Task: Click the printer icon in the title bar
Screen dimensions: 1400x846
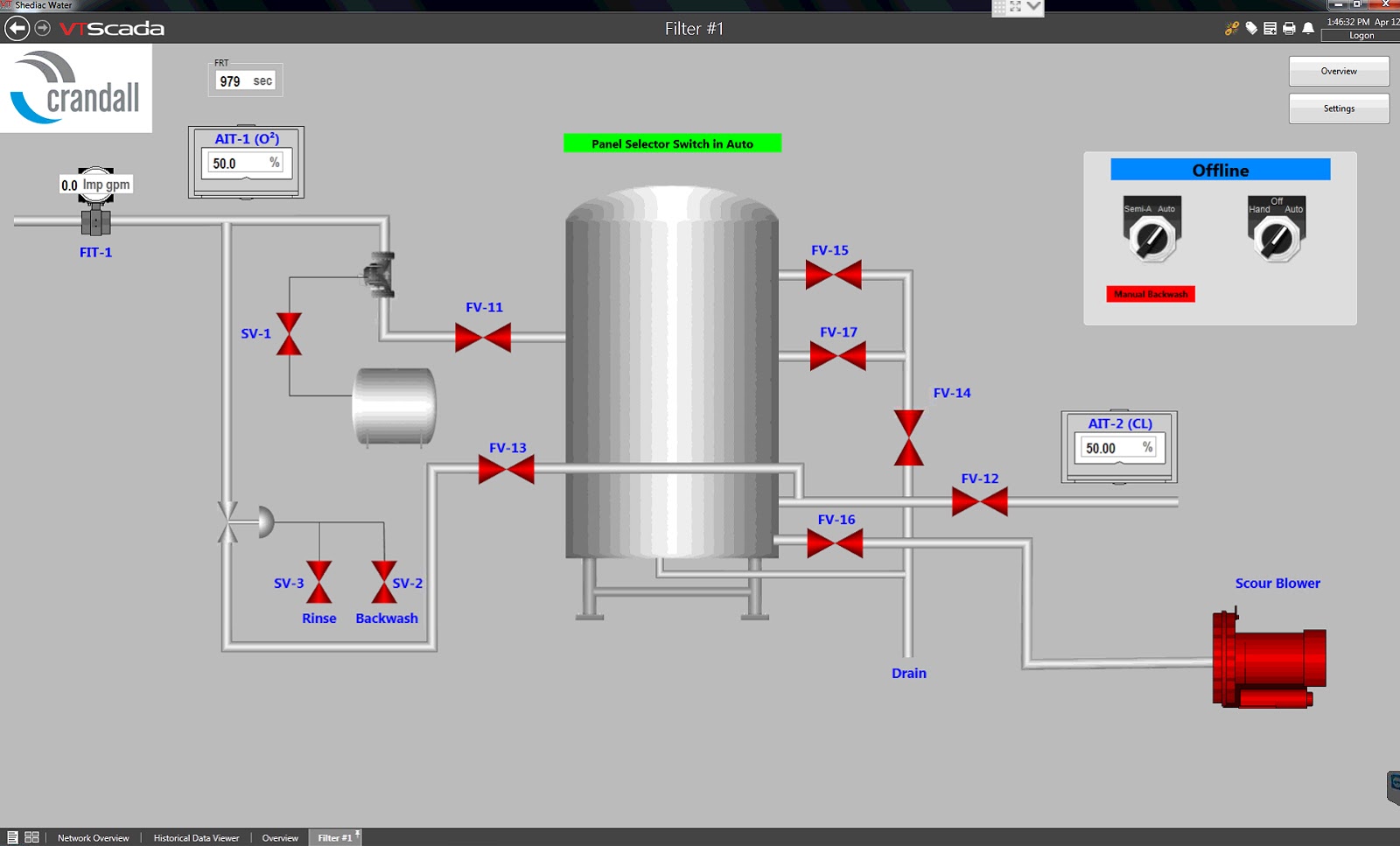Action: click(x=1287, y=28)
